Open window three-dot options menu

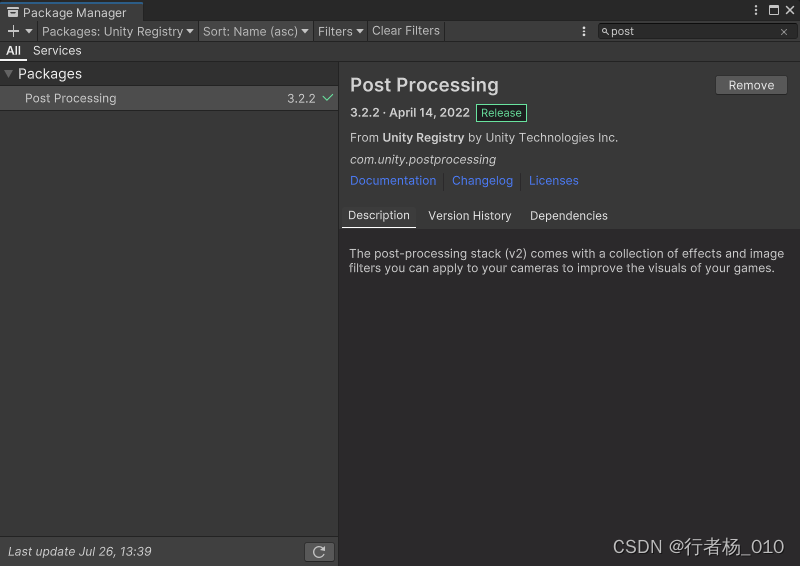(756, 10)
